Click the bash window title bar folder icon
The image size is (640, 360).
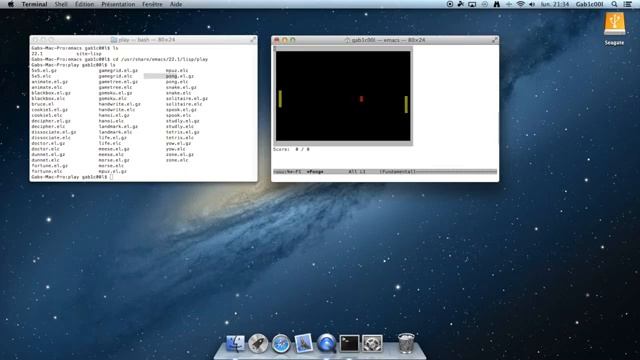coord(114,40)
